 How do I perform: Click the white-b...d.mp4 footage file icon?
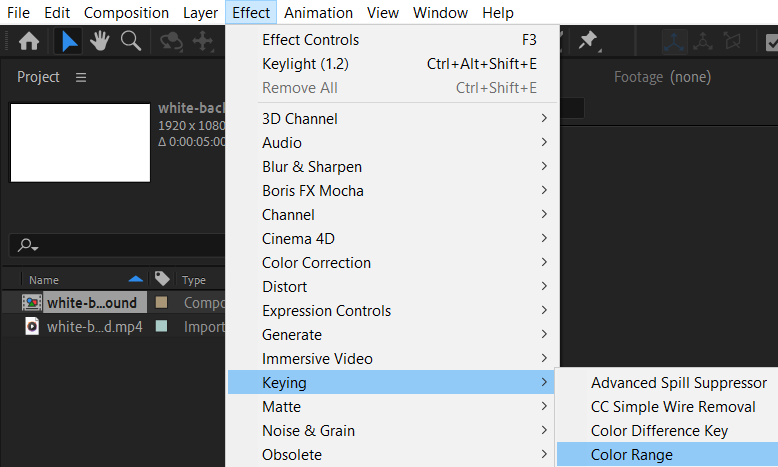[x=31, y=326]
